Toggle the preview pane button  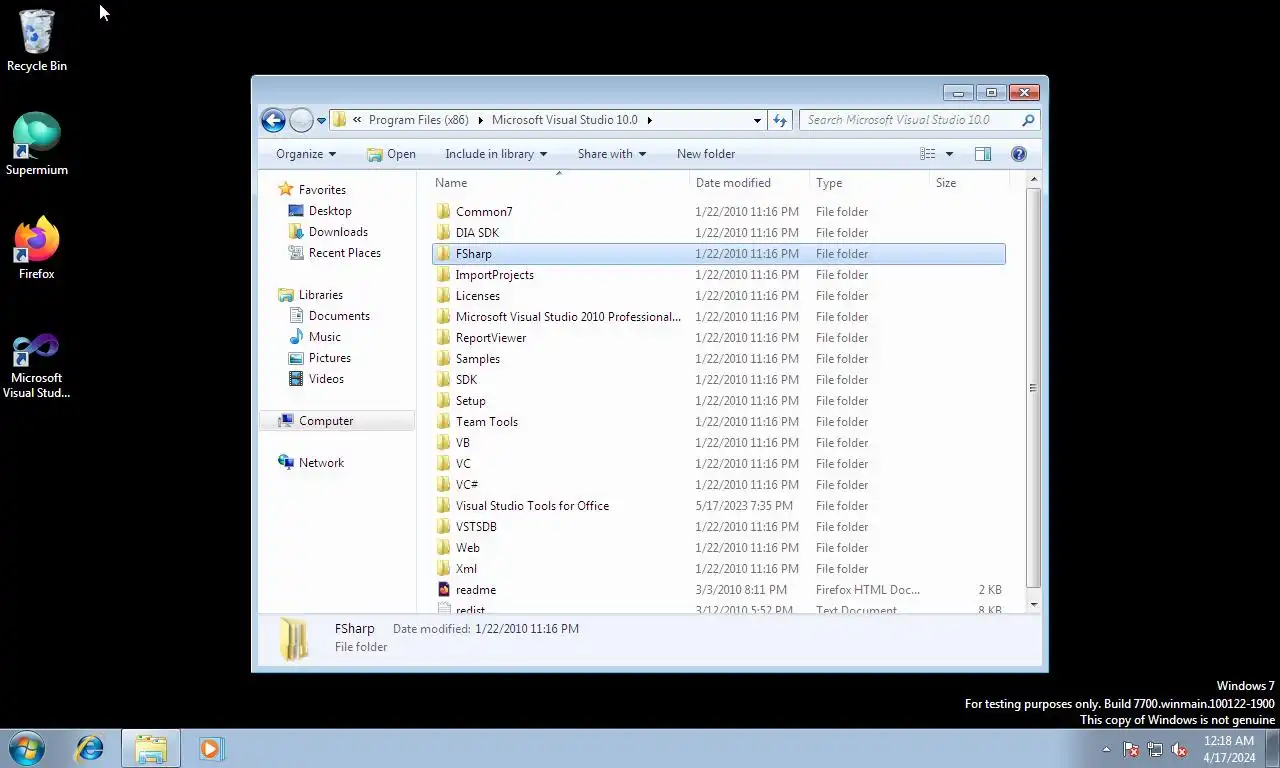983,154
